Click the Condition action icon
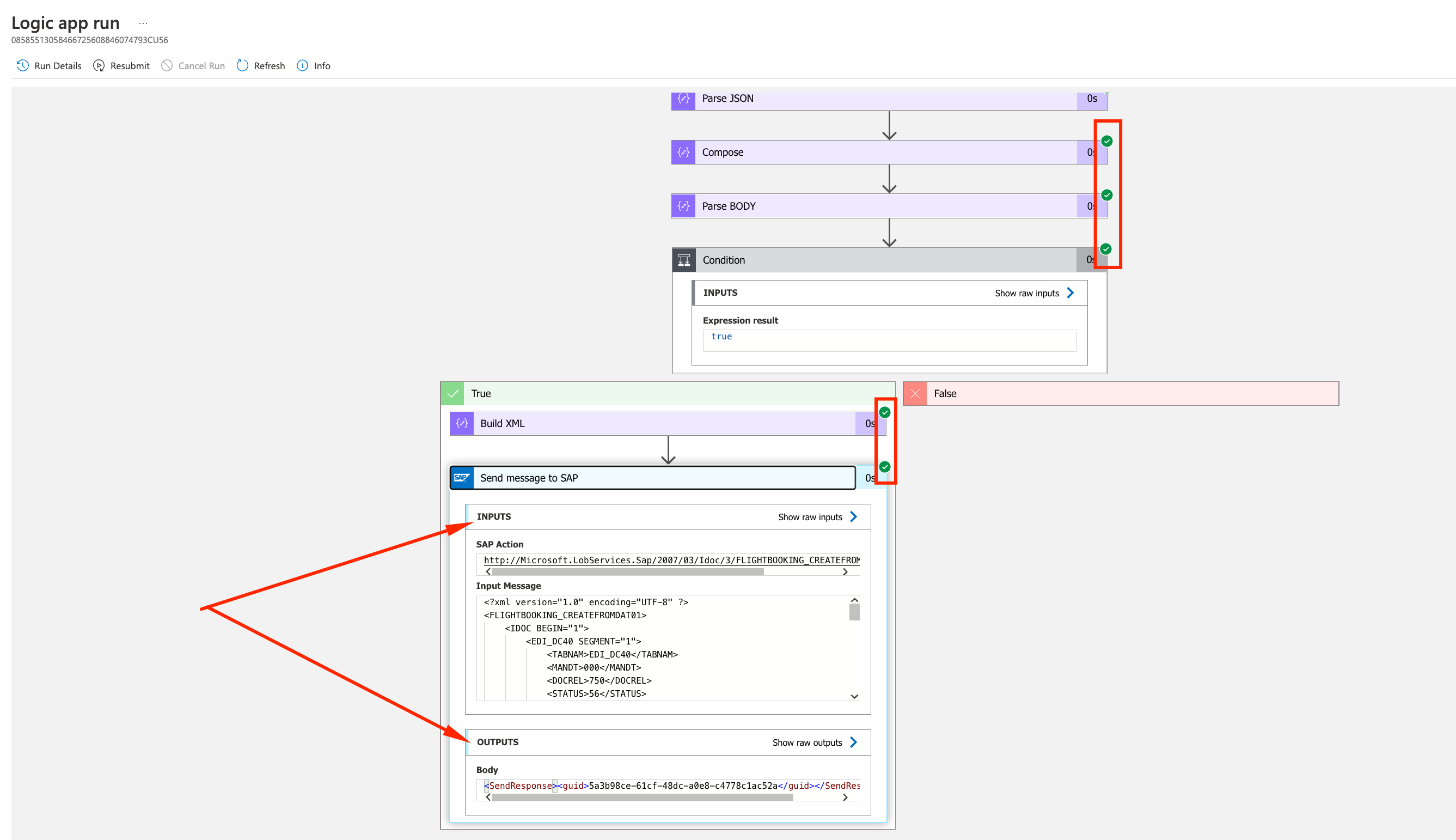Viewport: 1456px width, 840px height. coord(683,260)
